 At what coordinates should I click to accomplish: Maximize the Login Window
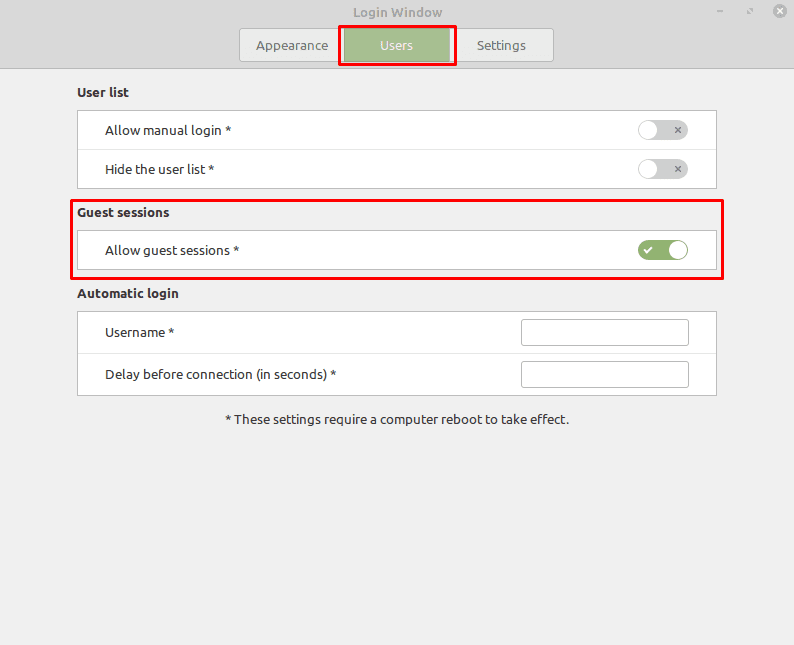(750, 11)
